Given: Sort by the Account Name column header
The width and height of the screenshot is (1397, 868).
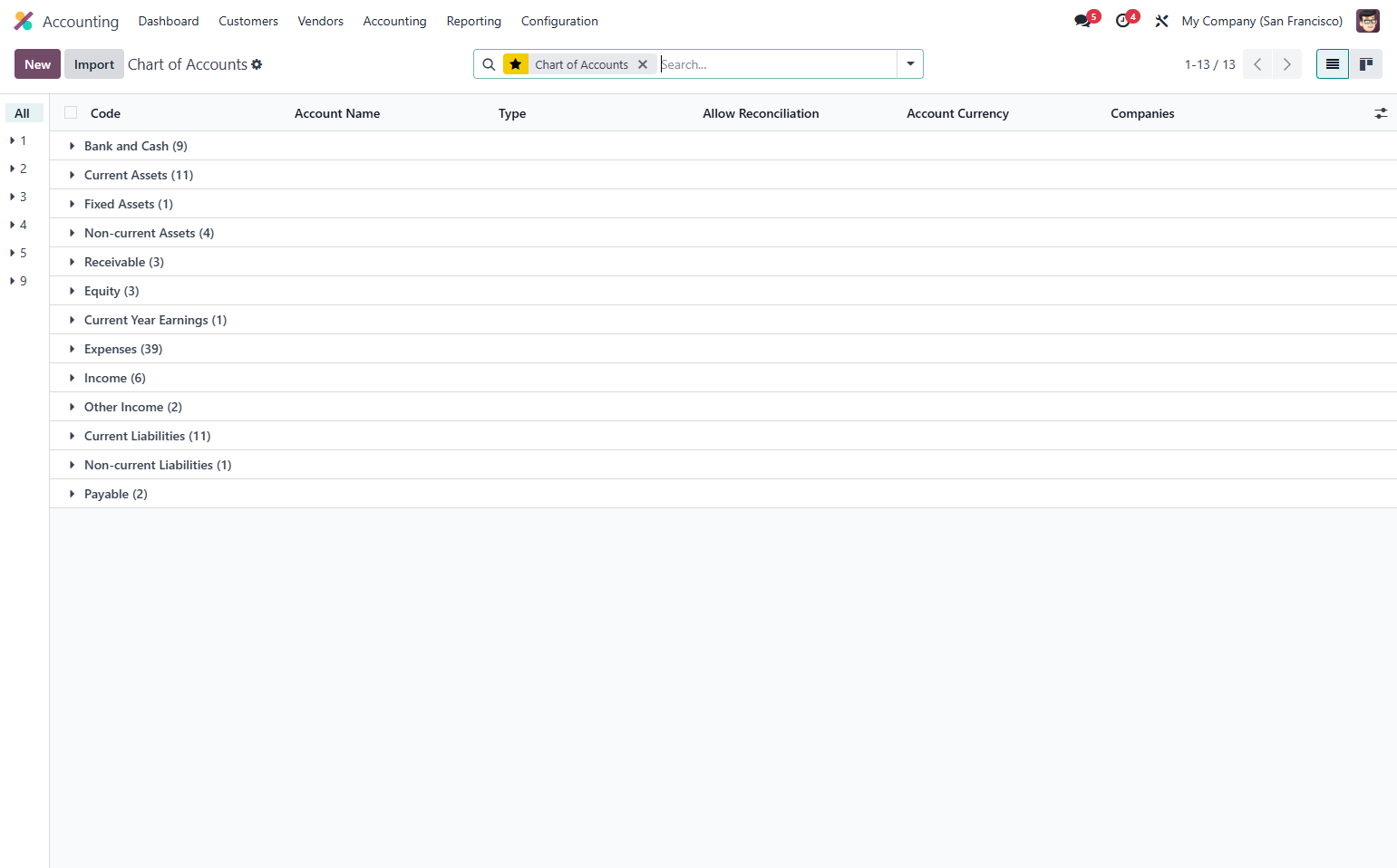Looking at the screenshot, I should [337, 113].
